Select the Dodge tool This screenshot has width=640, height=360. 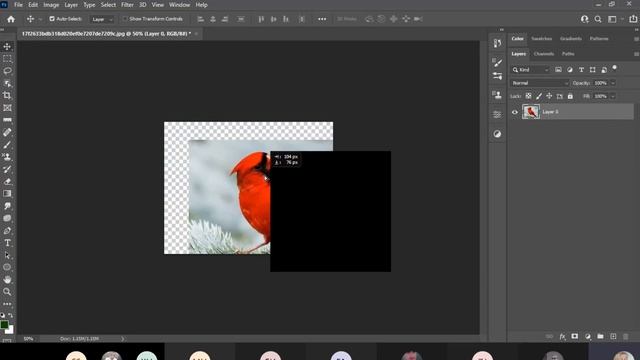click(7, 218)
